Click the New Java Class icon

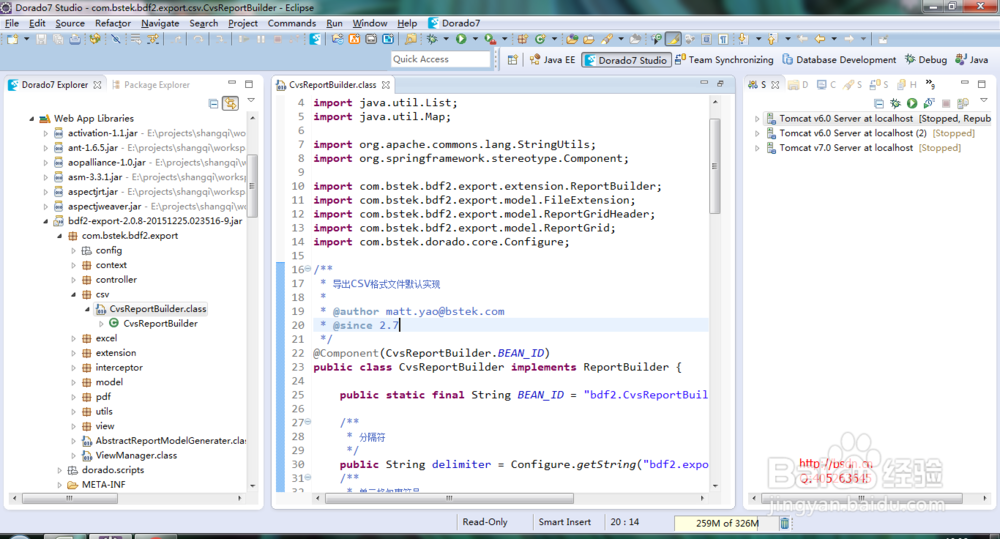540,39
